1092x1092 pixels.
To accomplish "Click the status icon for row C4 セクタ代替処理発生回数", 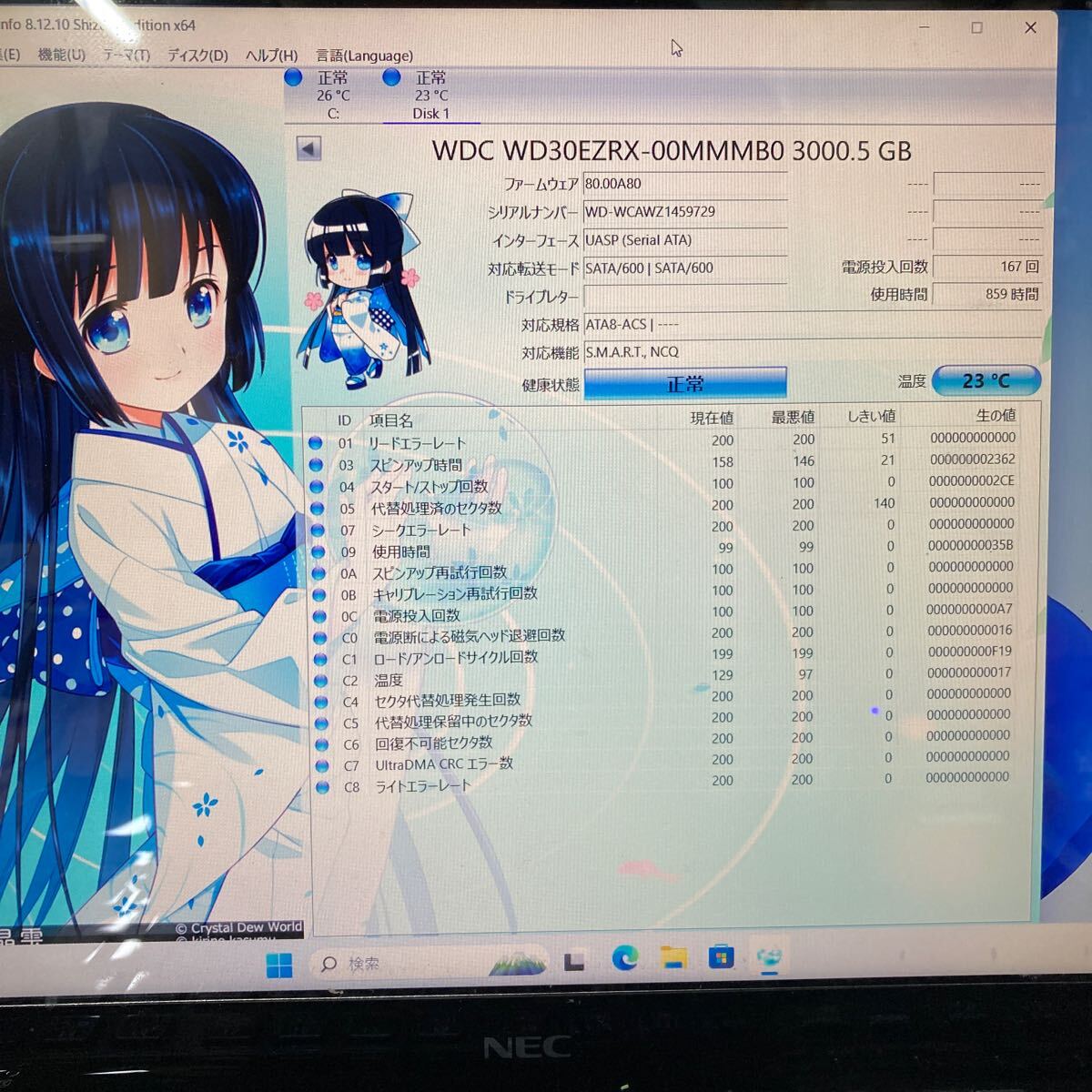I will pyautogui.click(x=321, y=703).
